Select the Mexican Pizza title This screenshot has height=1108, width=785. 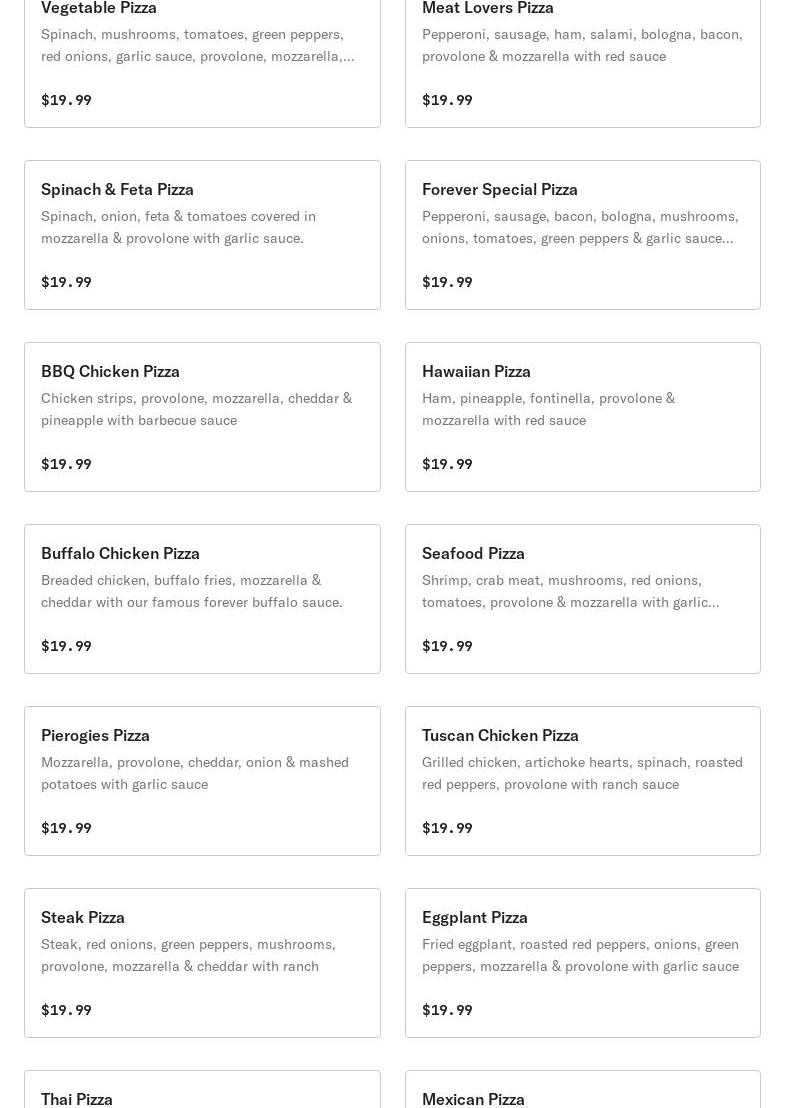(473, 1098)
